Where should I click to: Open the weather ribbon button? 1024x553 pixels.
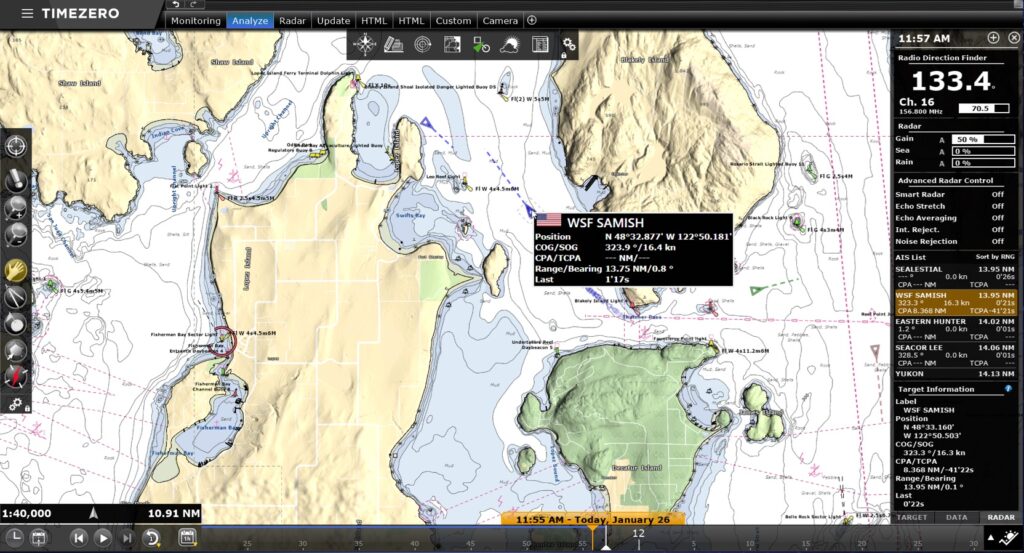(509, 44)
